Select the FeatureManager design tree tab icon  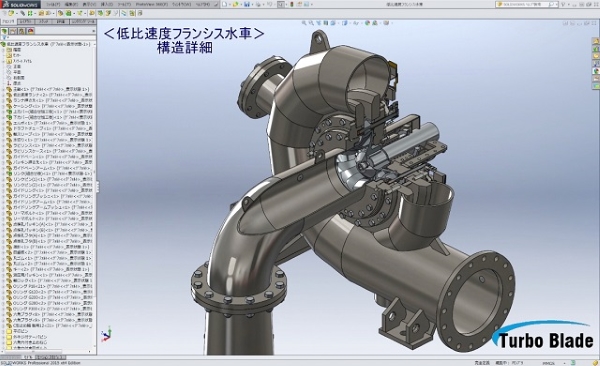point(5,31)
